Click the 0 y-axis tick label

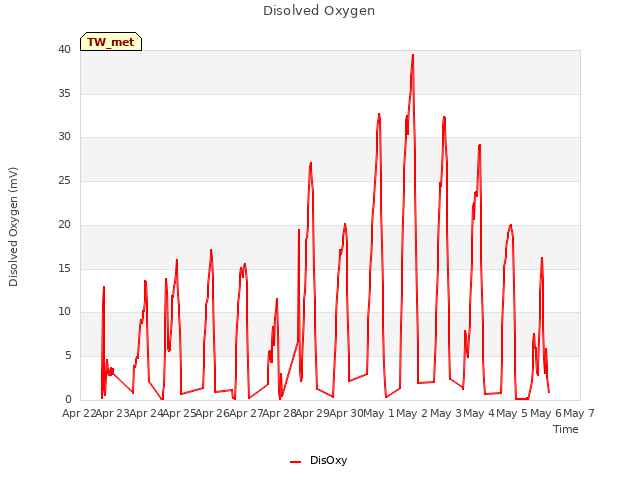[68, 399]
